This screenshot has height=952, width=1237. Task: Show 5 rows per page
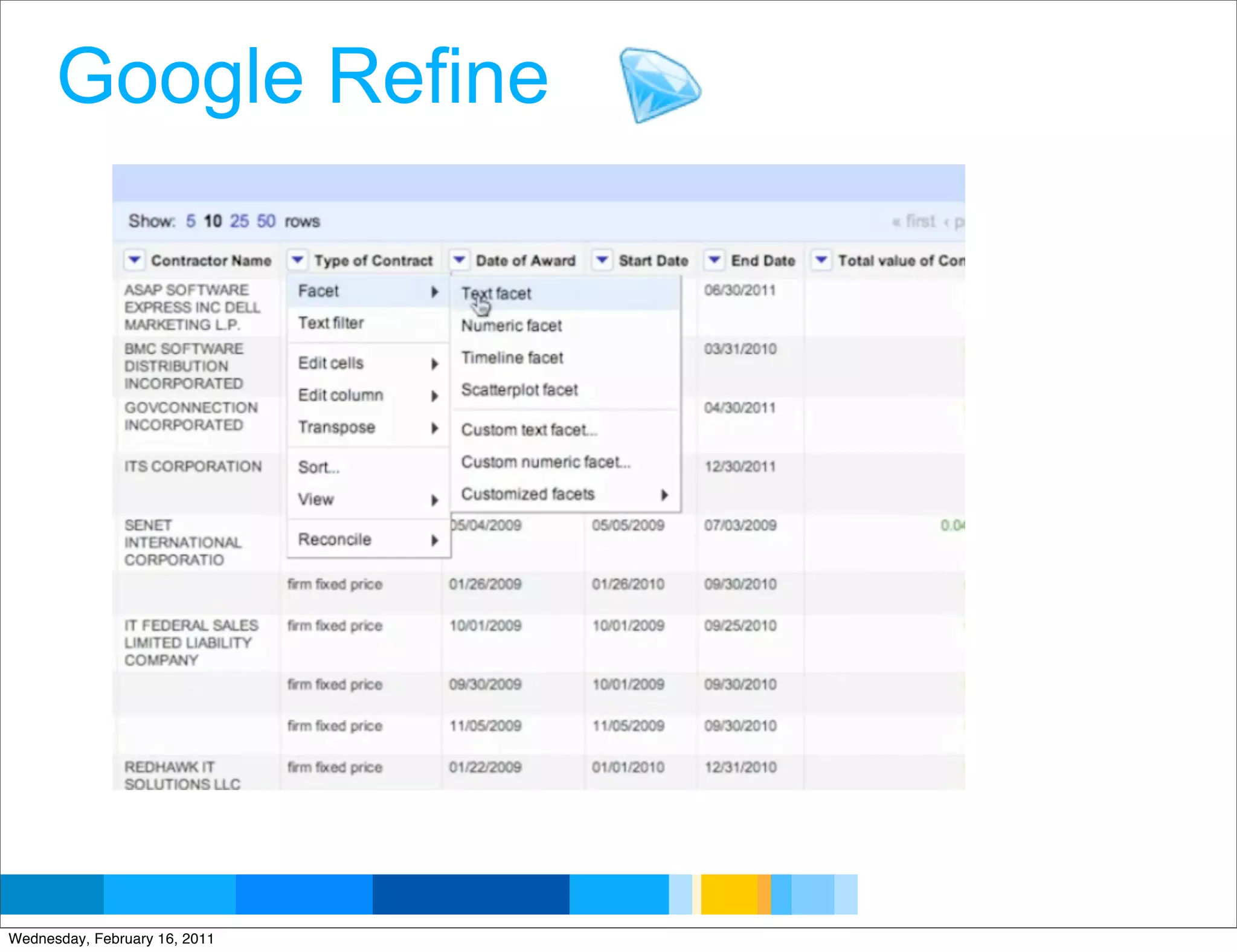point(190,221)
